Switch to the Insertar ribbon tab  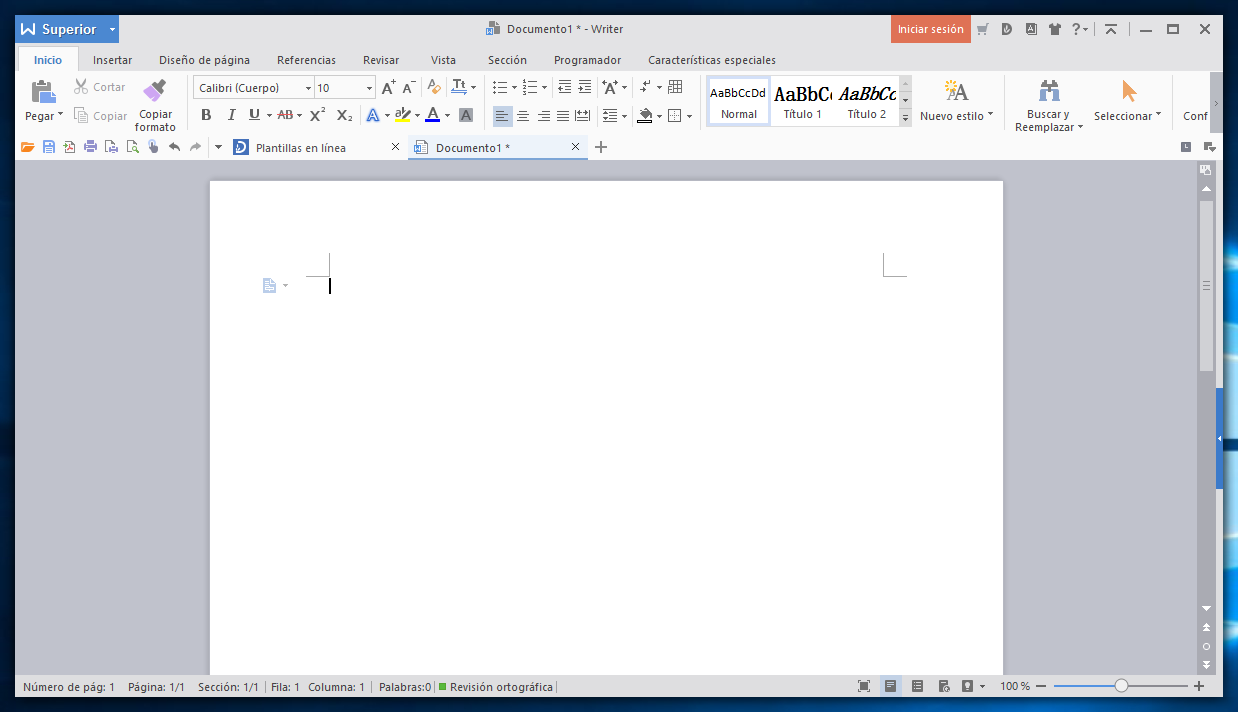pyautogui.click(x=112, y=60)
